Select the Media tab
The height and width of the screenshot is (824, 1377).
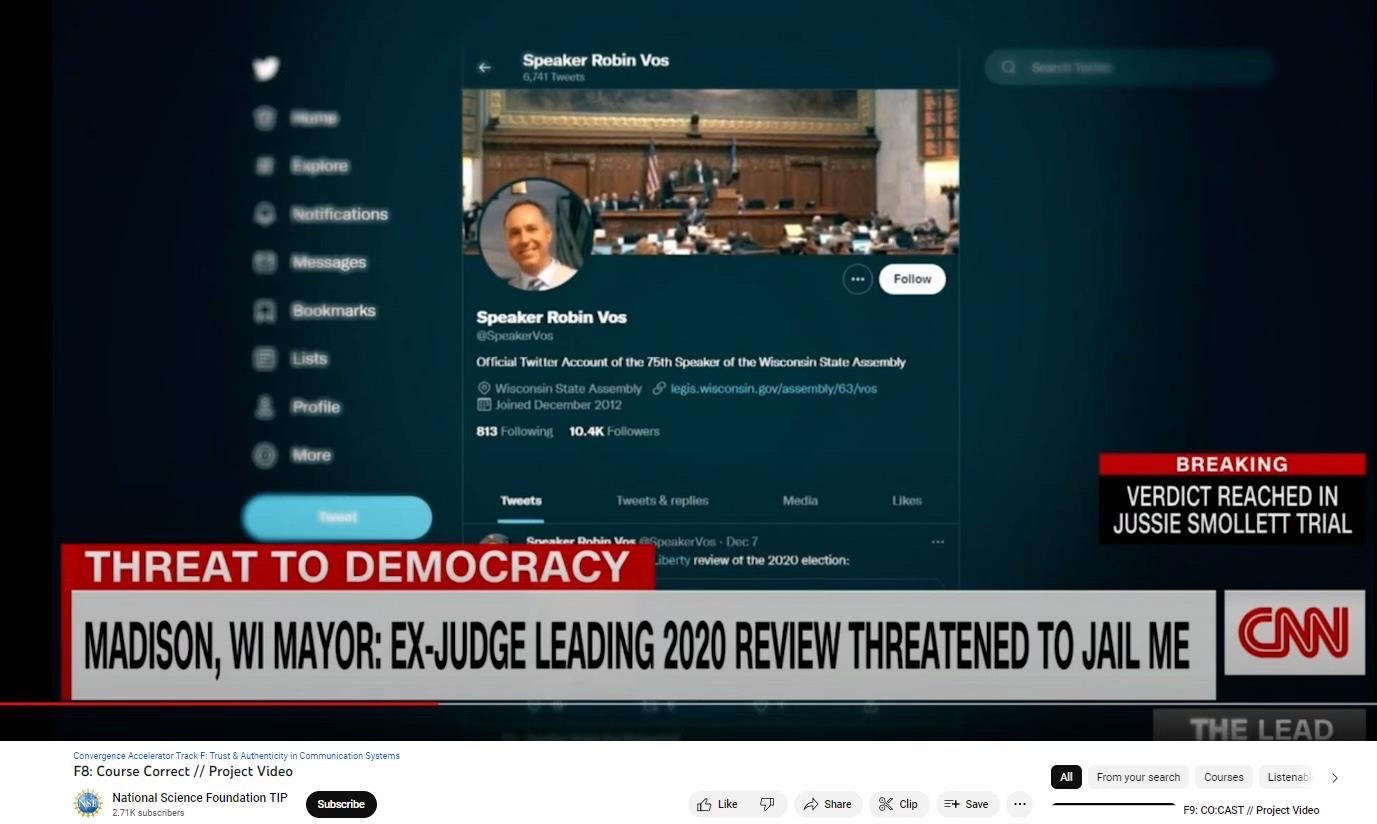[800, 501]
